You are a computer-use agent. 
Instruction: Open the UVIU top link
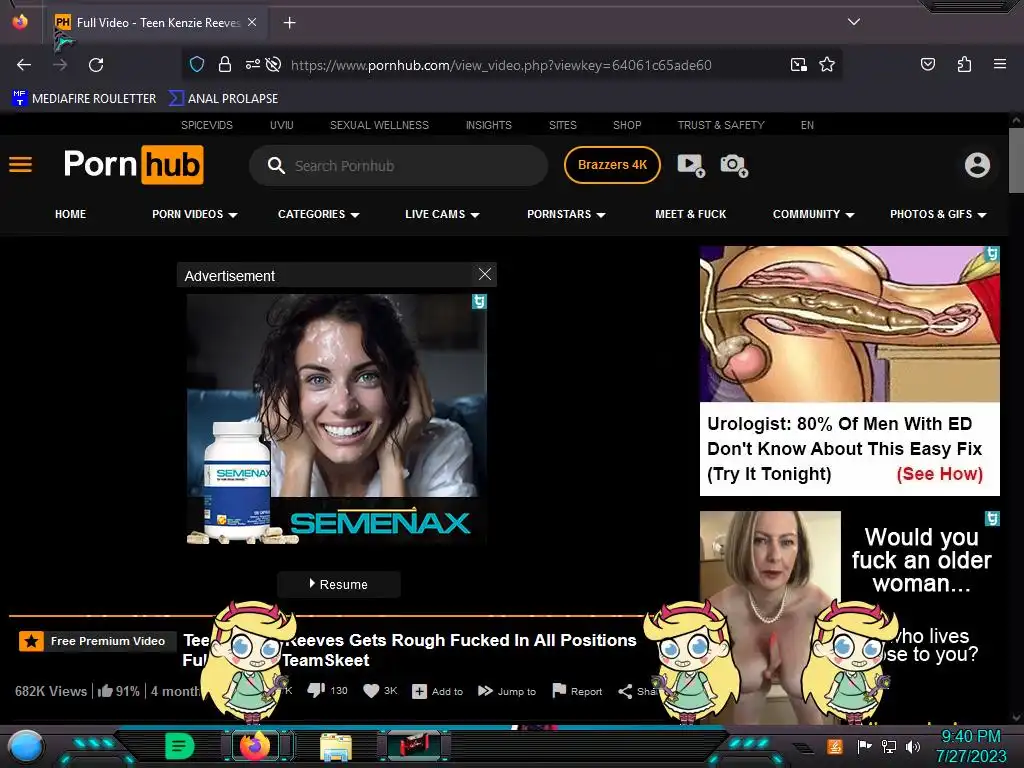(281, 125)
